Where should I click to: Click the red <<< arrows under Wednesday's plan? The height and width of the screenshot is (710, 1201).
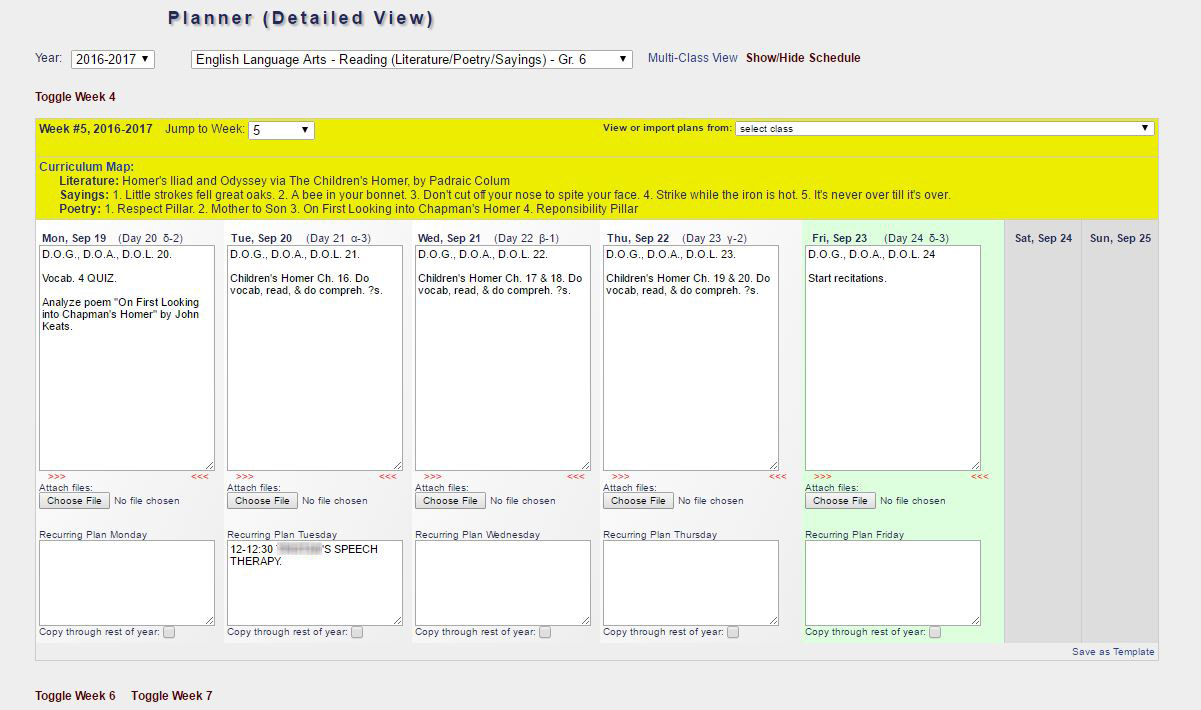(576, 477)
